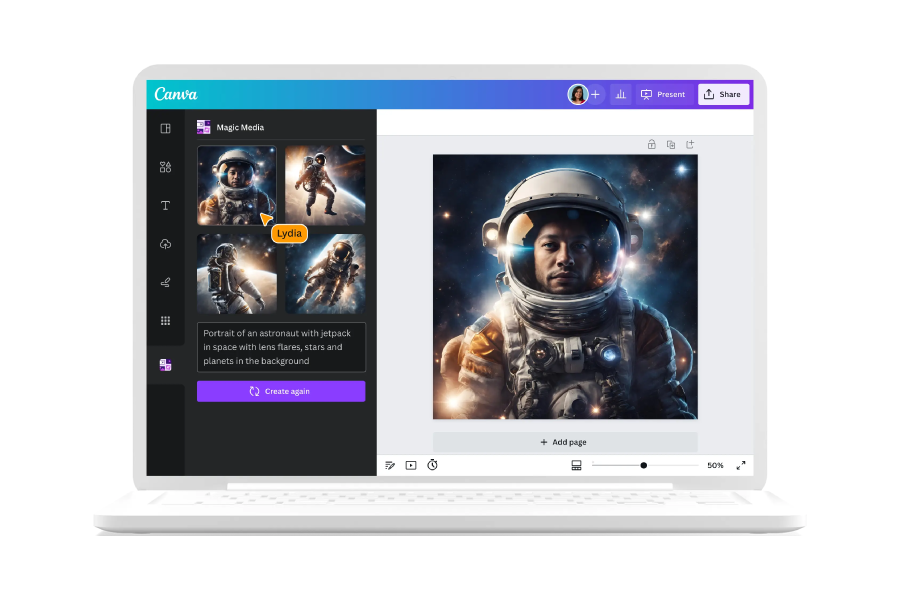This screenshot has width=900, height=600.
Task: Click the user profile avatar
Action: (x=577, y=94)
